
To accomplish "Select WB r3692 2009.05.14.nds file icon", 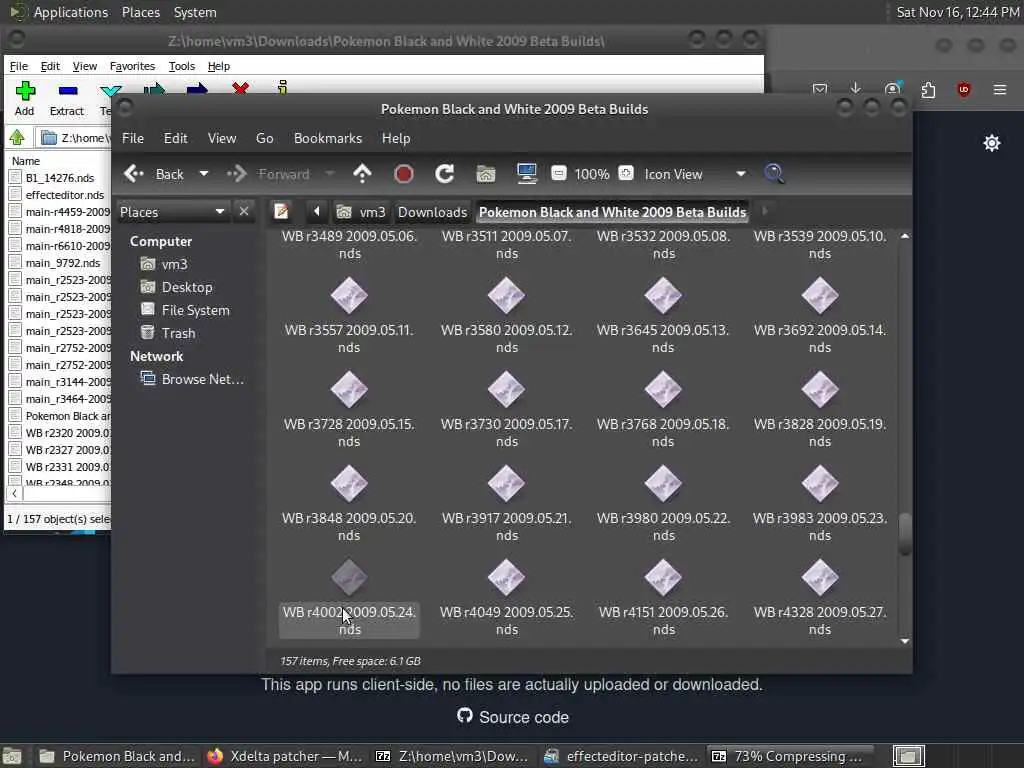I will click(x=820, y=295).
